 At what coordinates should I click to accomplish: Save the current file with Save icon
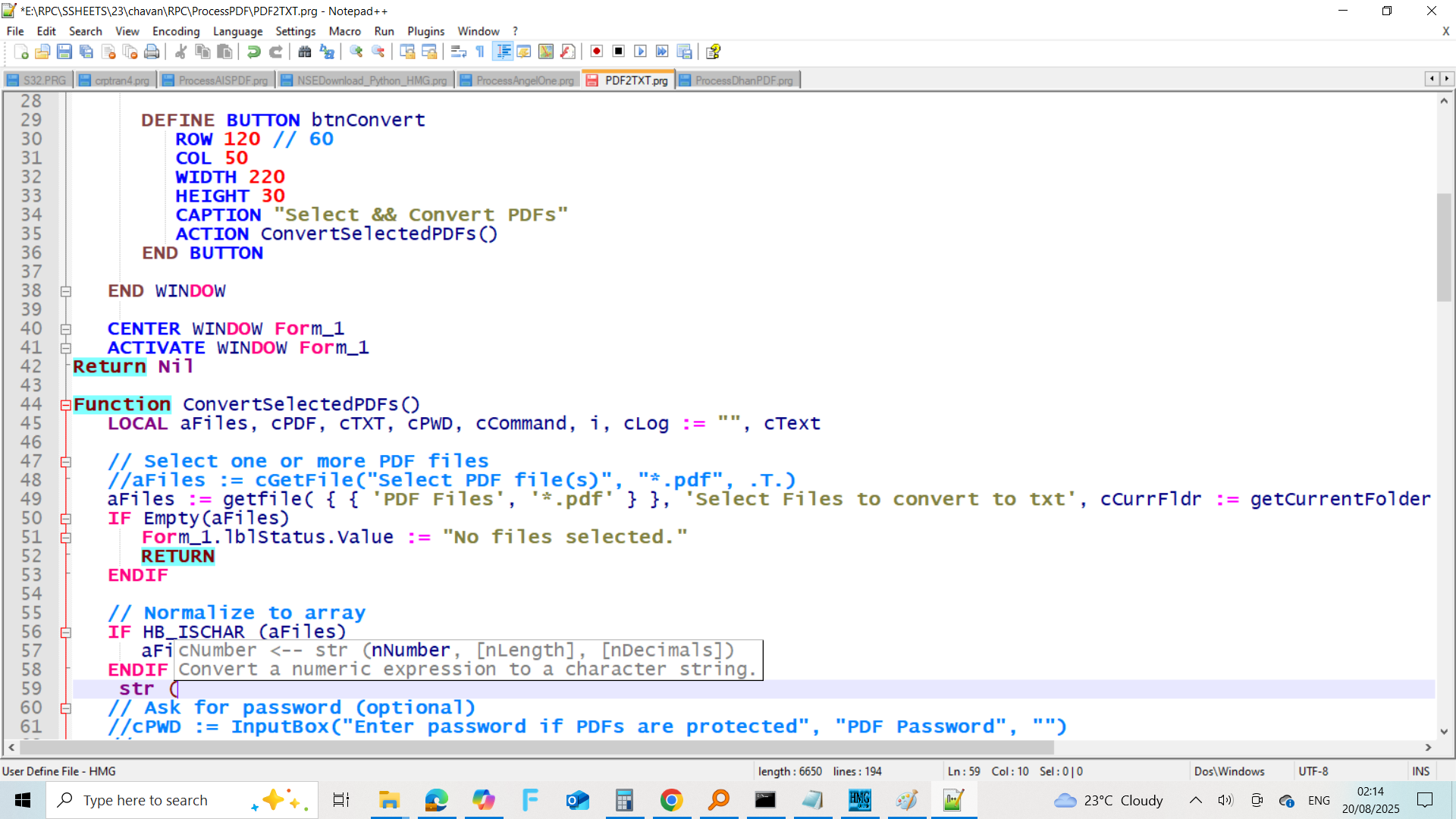64,52
